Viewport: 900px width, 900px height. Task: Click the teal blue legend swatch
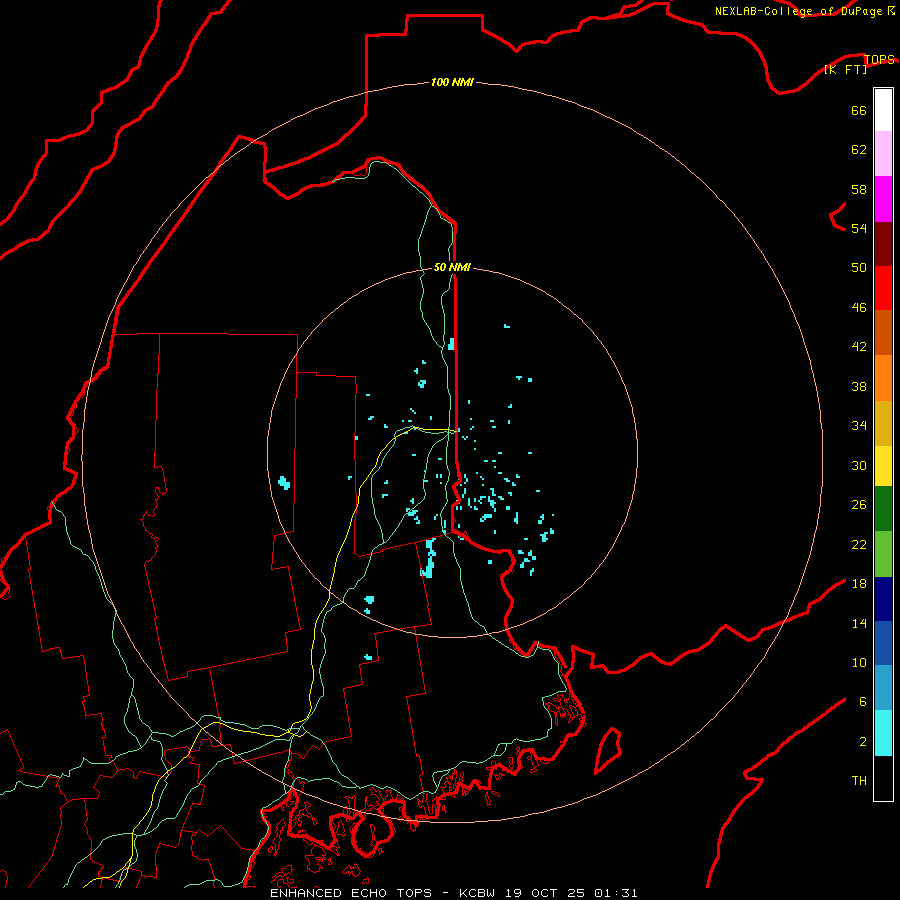(883, 688)
